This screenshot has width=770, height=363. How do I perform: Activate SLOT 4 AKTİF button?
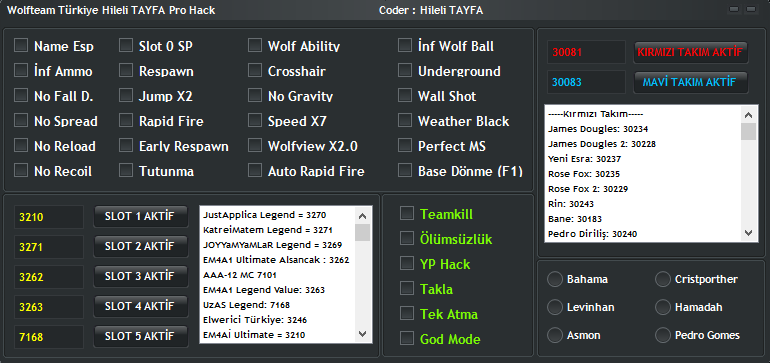(x=140, y=307)
